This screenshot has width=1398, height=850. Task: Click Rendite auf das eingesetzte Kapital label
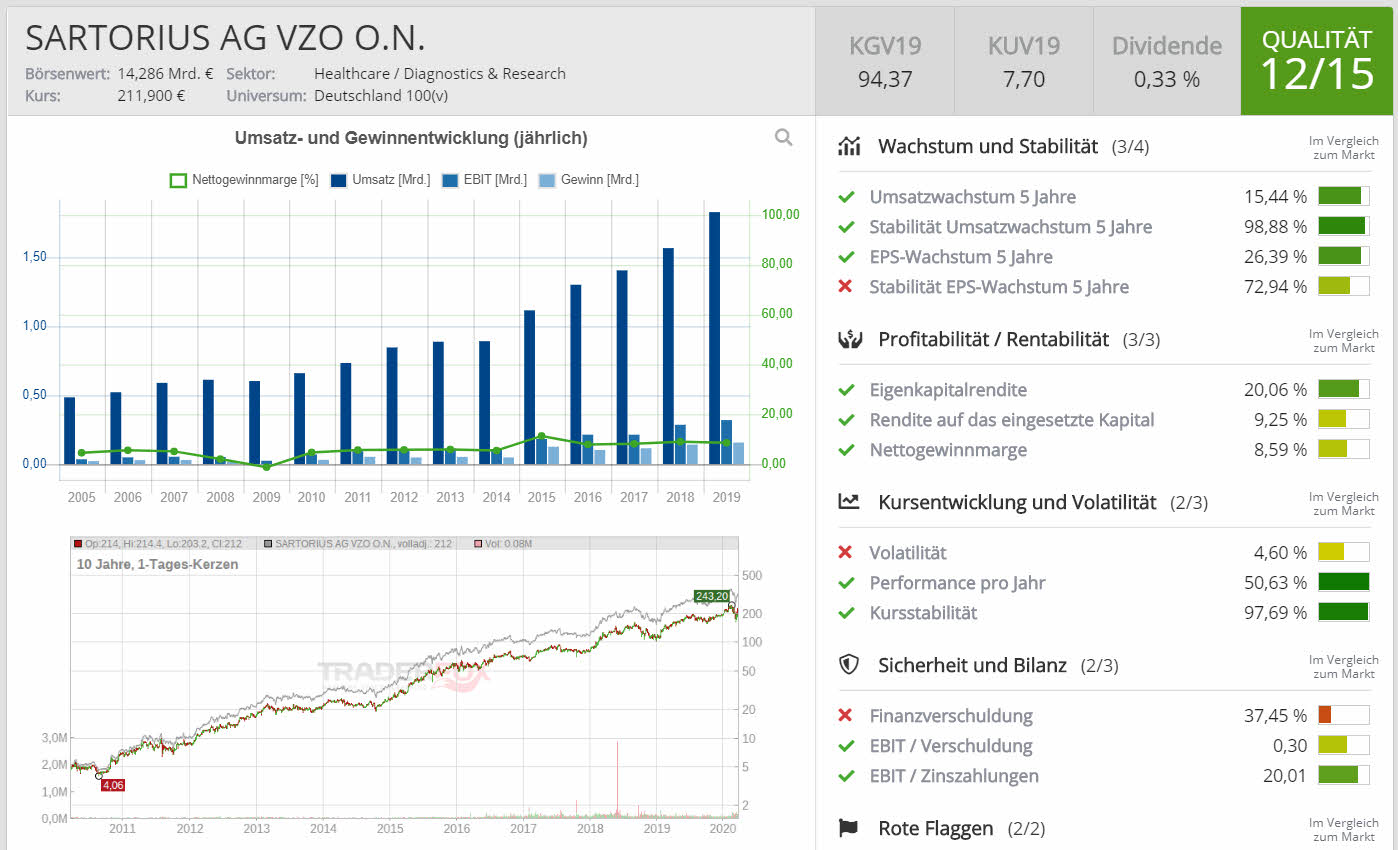1012,420
